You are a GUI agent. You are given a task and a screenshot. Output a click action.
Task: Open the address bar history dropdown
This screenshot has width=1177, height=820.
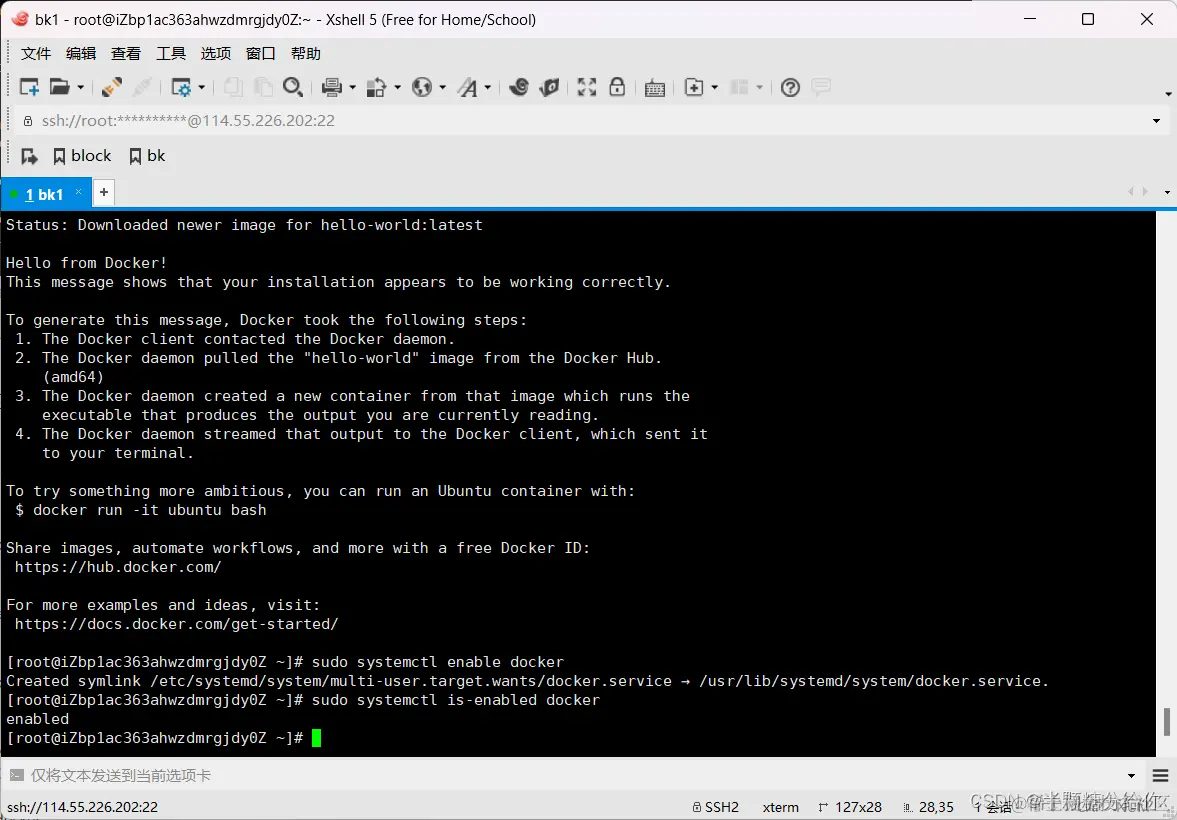pyautogui.click(x=1156, y=121)
